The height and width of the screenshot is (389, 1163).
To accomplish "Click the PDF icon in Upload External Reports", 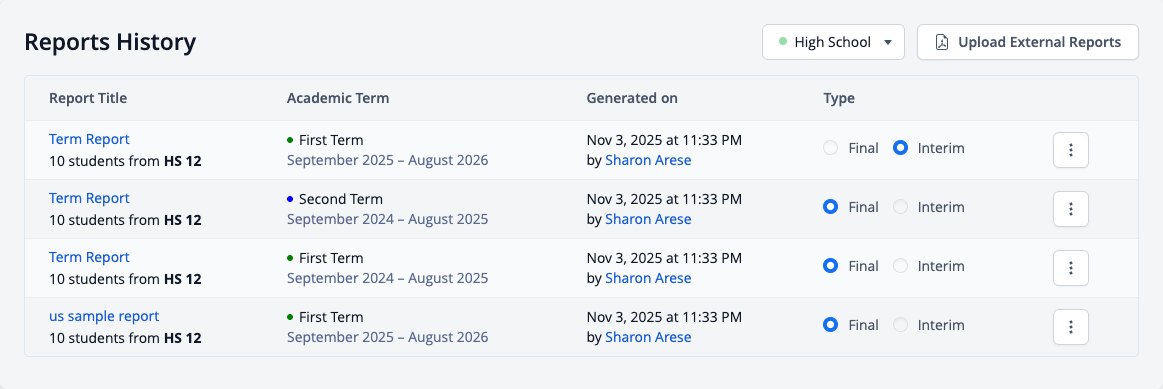I will click(941, 42).
